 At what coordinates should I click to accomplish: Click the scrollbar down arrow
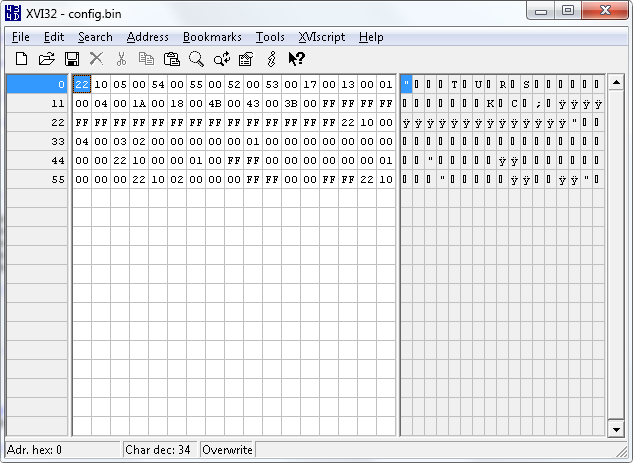[x=616, y=429]
